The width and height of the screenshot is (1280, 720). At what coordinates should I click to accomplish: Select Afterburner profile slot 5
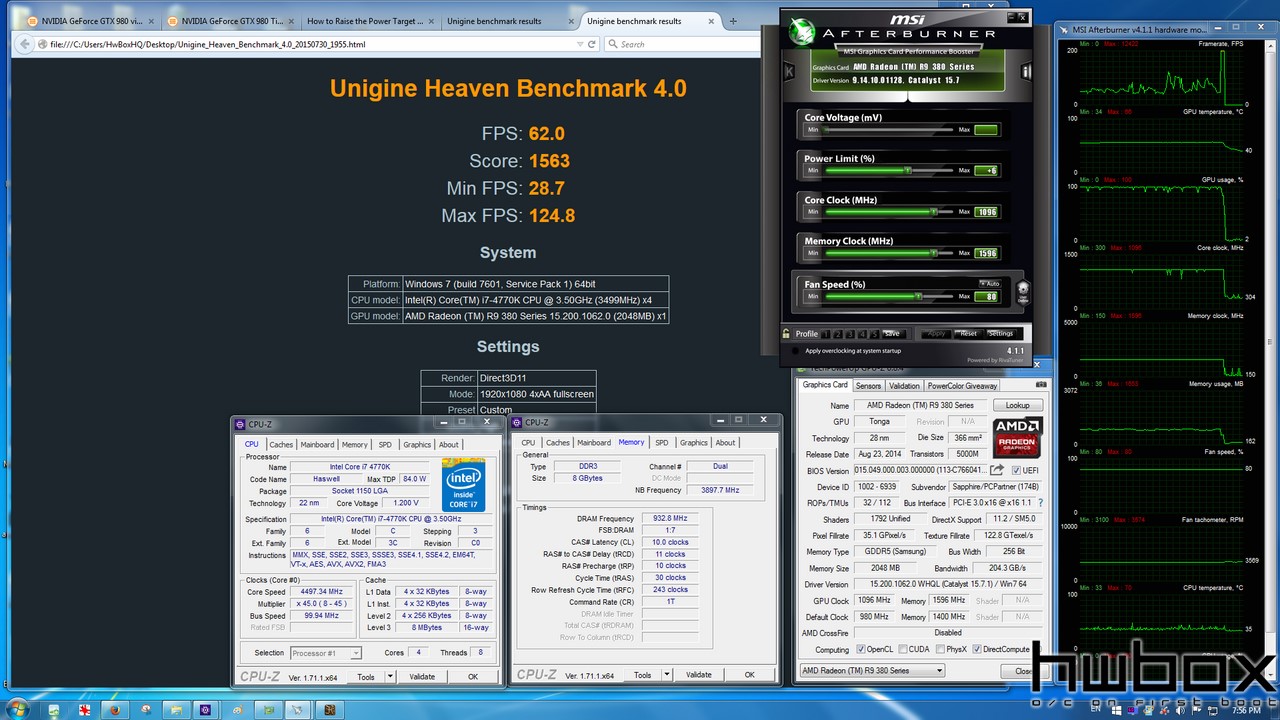coord(874,333)
